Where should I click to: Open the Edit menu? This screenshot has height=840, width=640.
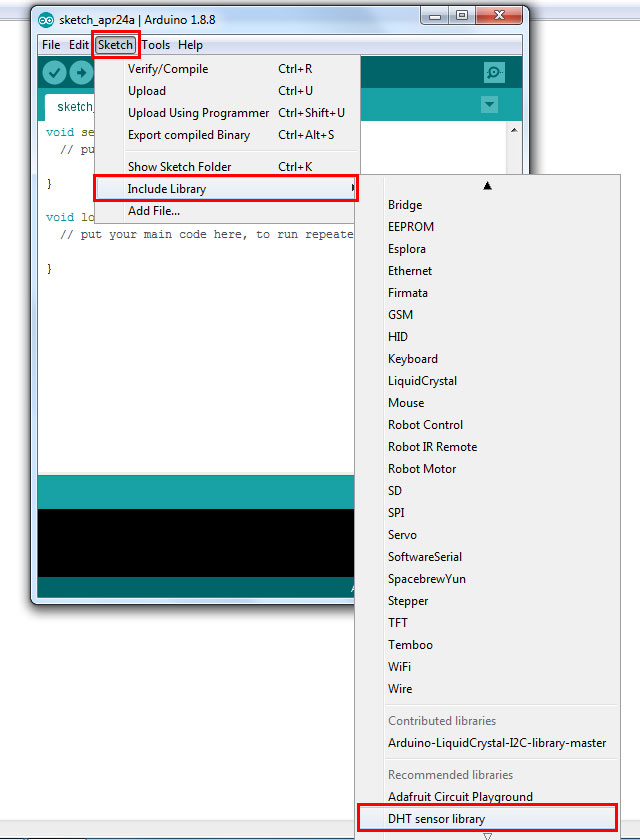pyautogui.click(x=78, y=45)
